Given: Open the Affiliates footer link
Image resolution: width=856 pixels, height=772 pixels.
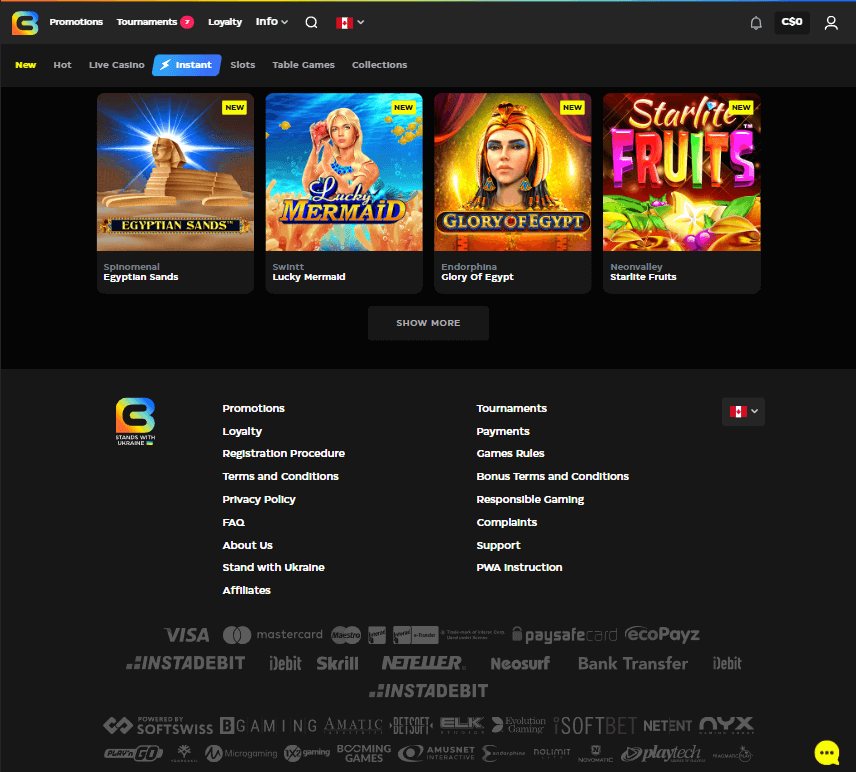Looking at the screenshot, I should [x=246, y=591].
